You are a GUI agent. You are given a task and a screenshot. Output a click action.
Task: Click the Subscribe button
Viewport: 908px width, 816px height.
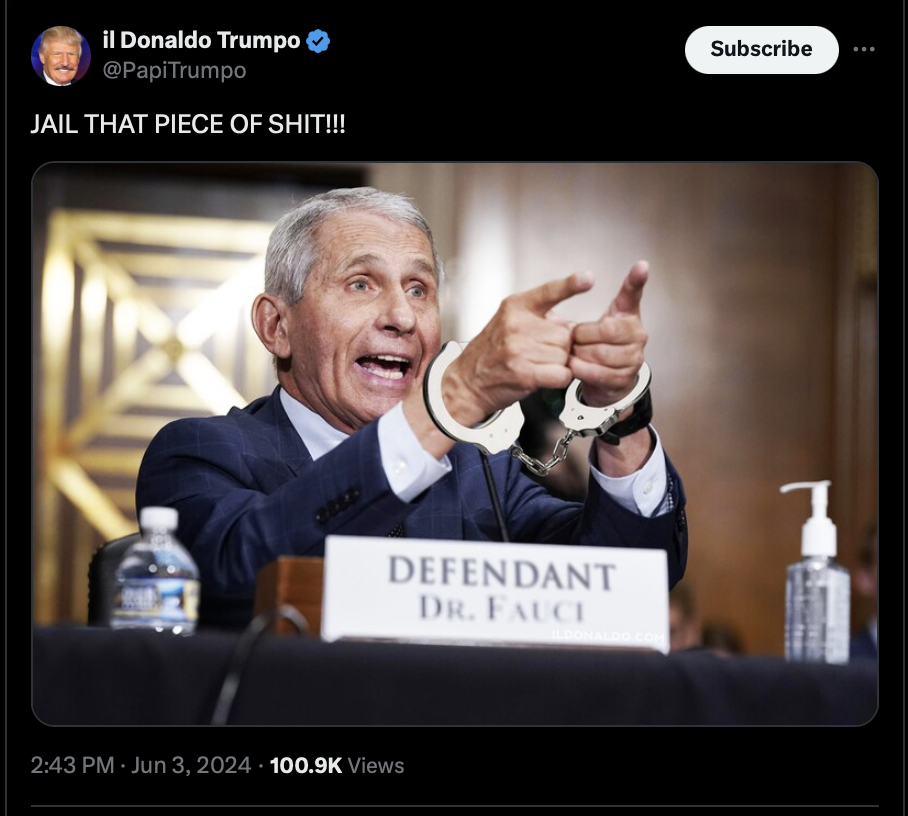(761, 49)
